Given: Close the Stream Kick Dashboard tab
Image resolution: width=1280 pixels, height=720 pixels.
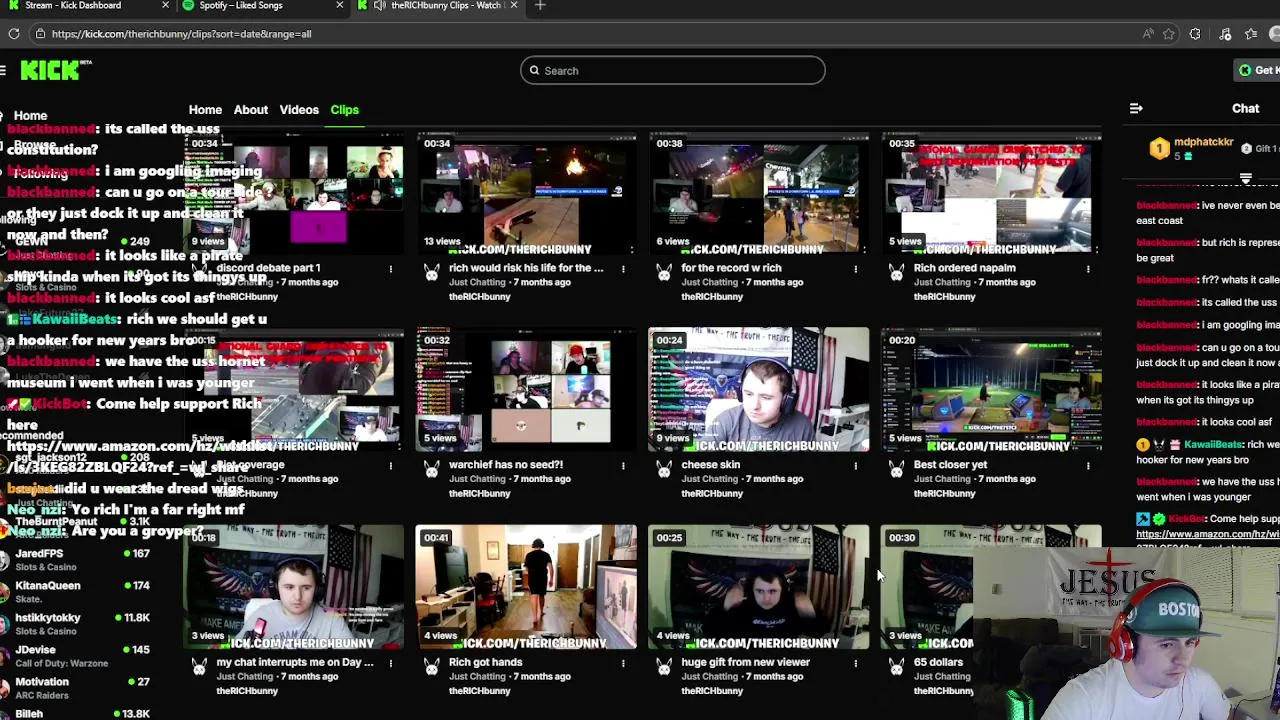Looking at the screenshot, I should pos(165,6).
